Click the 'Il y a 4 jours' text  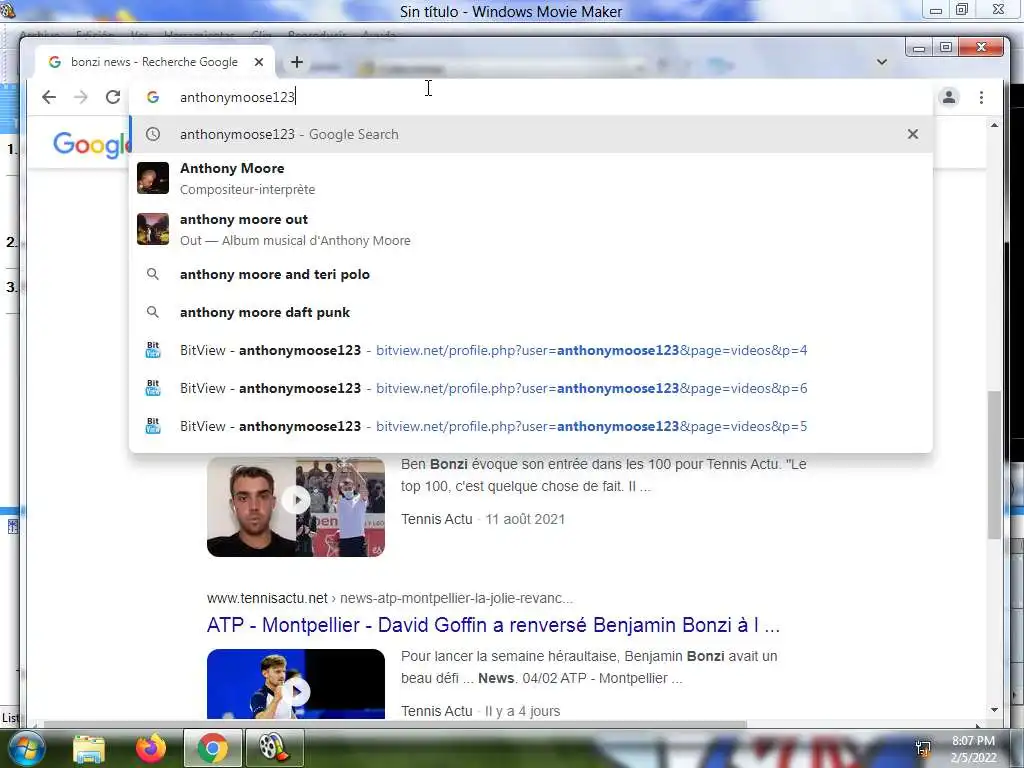tap(522, 711)
